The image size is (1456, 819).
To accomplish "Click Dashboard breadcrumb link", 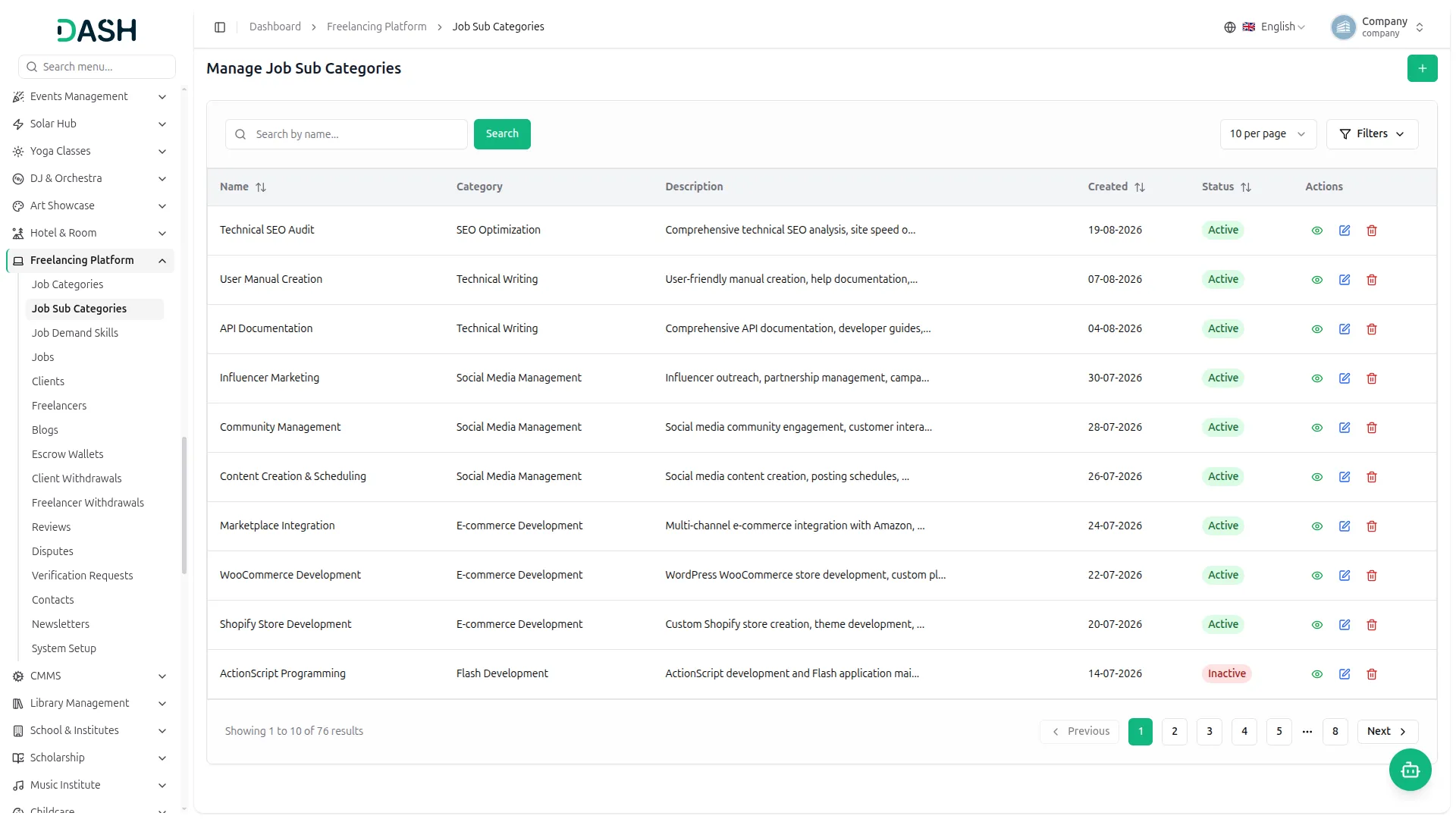I will pyautogui.click(x=275, y=27).
